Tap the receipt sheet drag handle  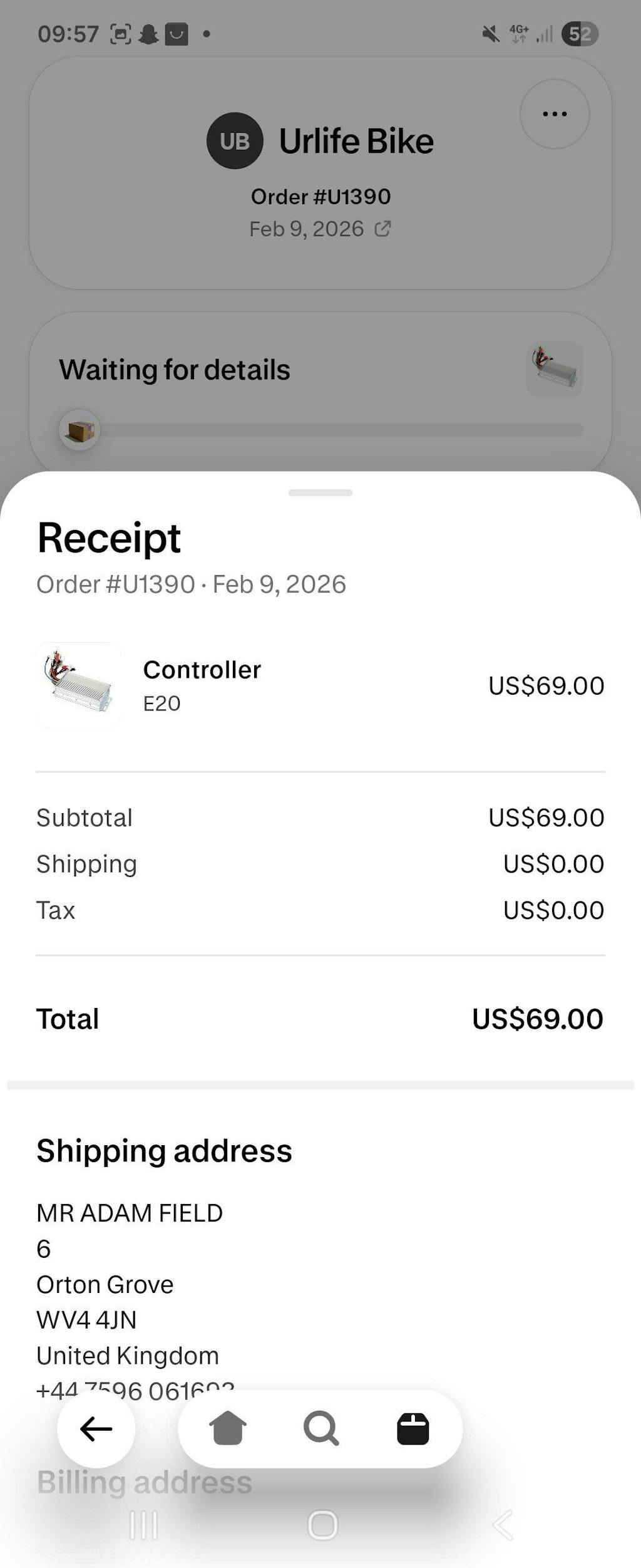[x=320, y=492]
